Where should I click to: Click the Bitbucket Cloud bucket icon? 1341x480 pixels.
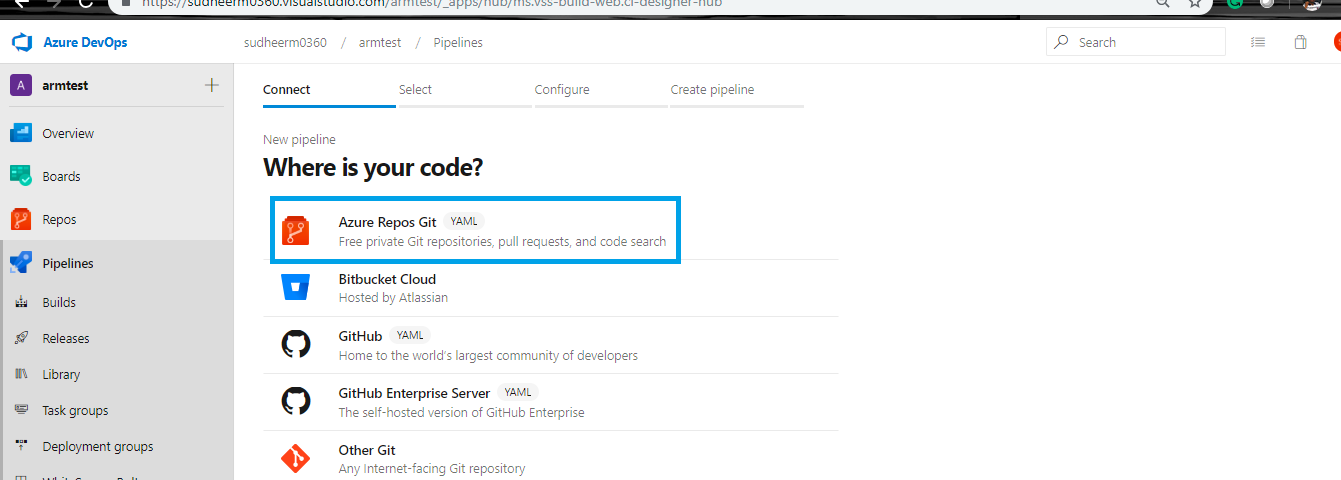295,288
